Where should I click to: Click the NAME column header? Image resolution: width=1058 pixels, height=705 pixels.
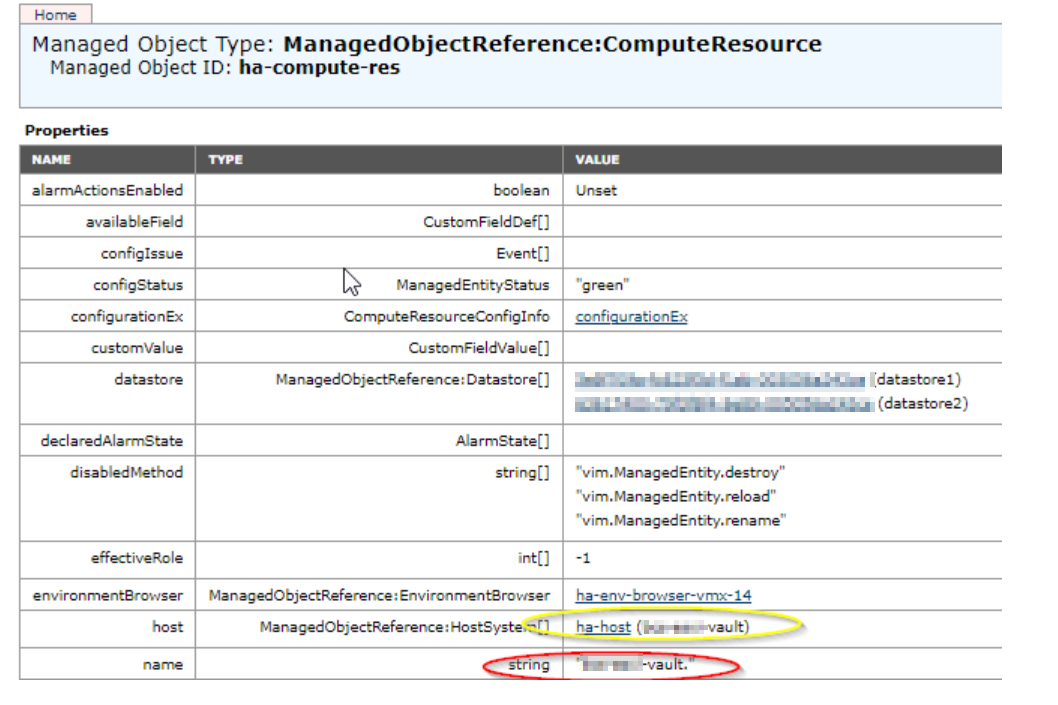pos(51,160)
